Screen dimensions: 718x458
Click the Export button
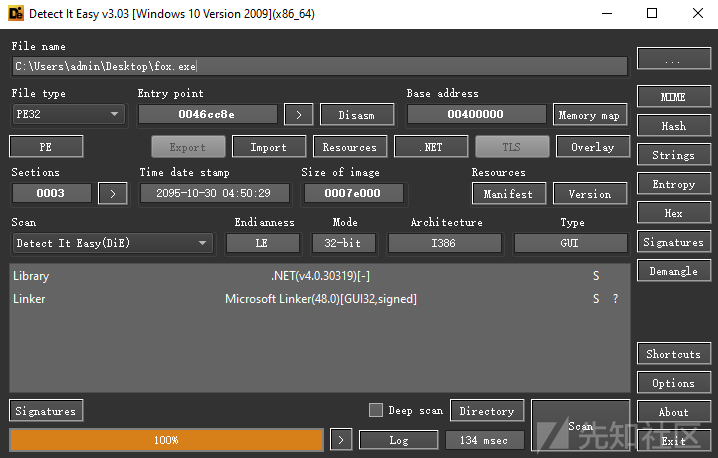click(188, 147)
